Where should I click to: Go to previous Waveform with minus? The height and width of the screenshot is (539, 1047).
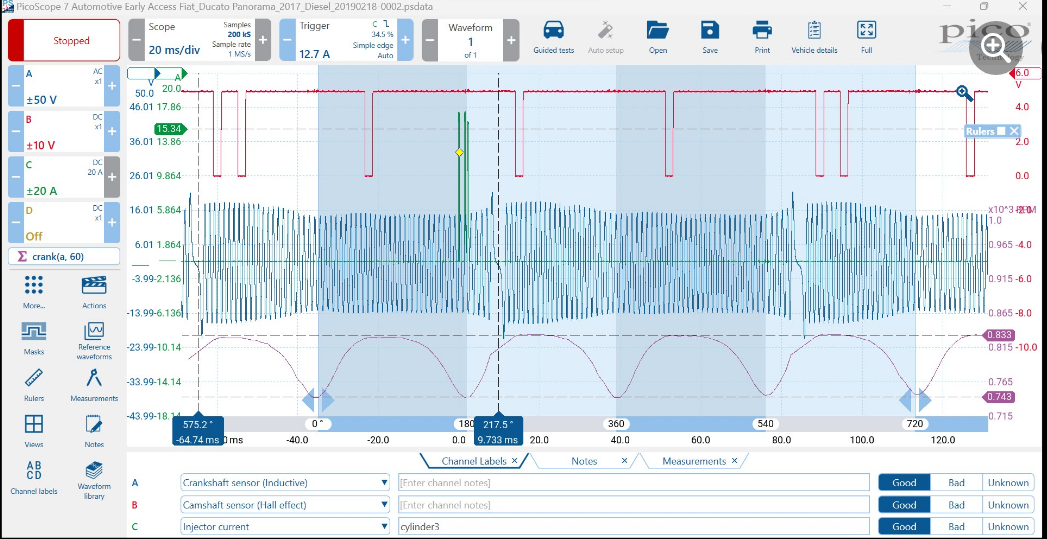(x=430, y=40)
